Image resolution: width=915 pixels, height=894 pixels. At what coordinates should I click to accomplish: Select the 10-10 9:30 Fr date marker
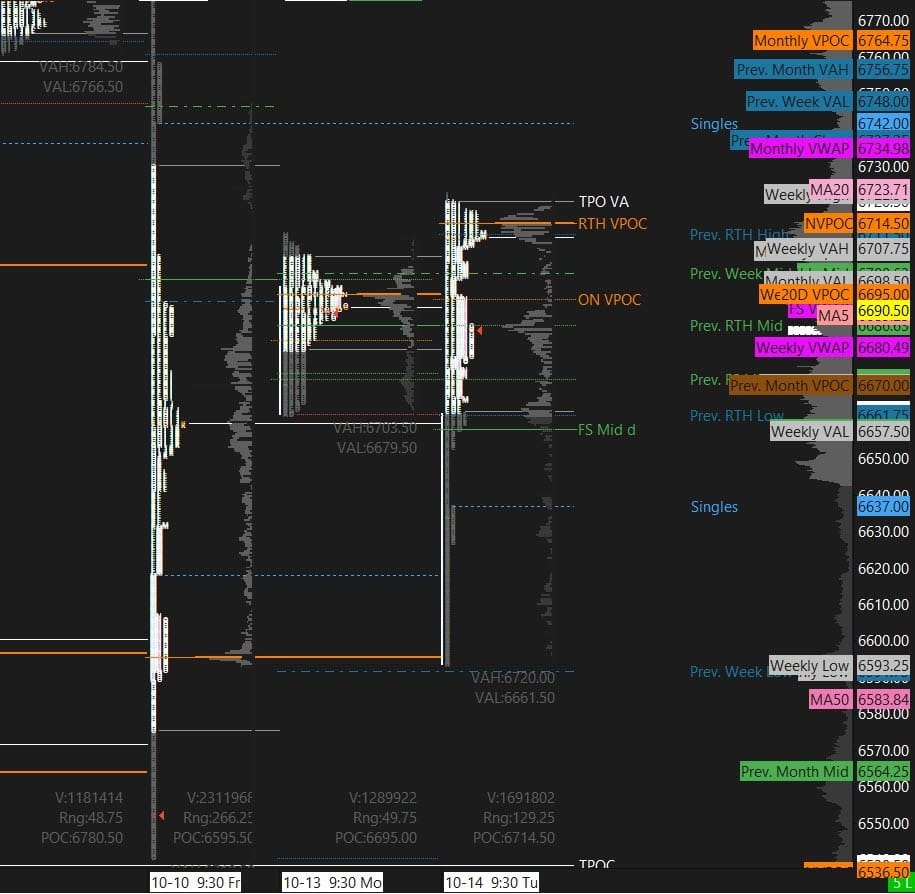coord(195,882)
